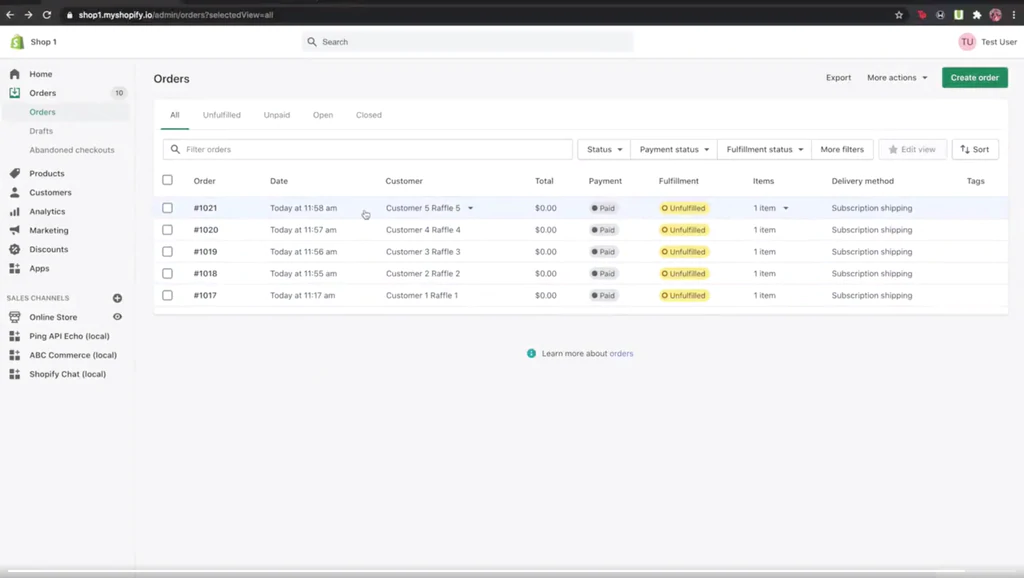Image resolution: width=1024 pixels, height=578 pixels.
Task: Click the Customers person icon
Action: (15, 193)
